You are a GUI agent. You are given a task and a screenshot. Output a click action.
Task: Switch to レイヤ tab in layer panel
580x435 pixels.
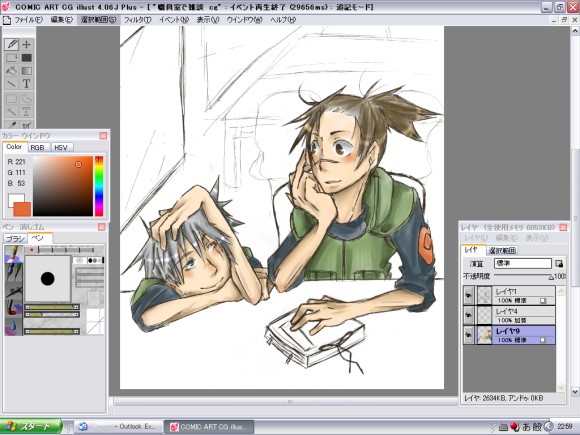click(472, 250)
